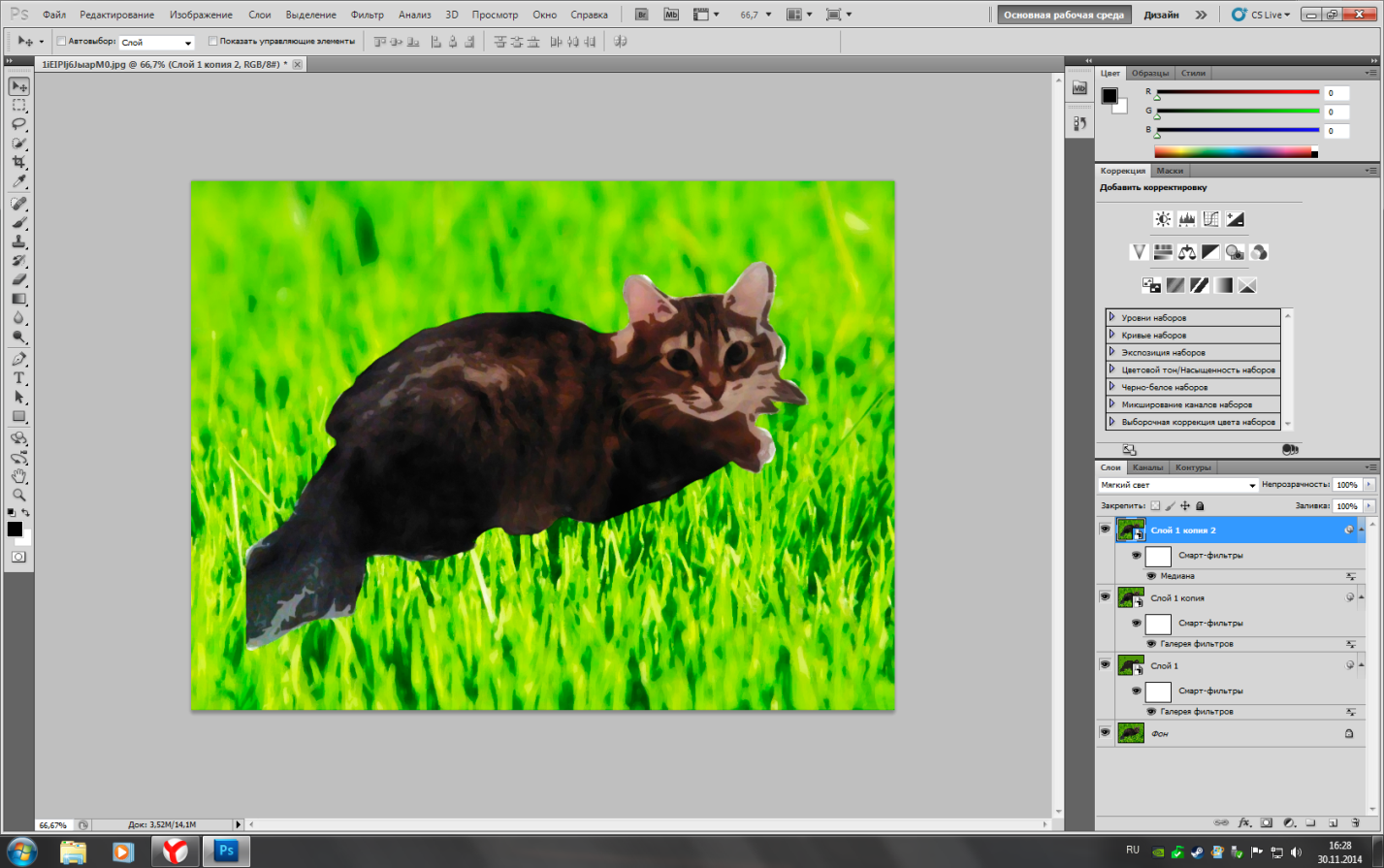
Task: Select the Hand tool
Action: 18,476
